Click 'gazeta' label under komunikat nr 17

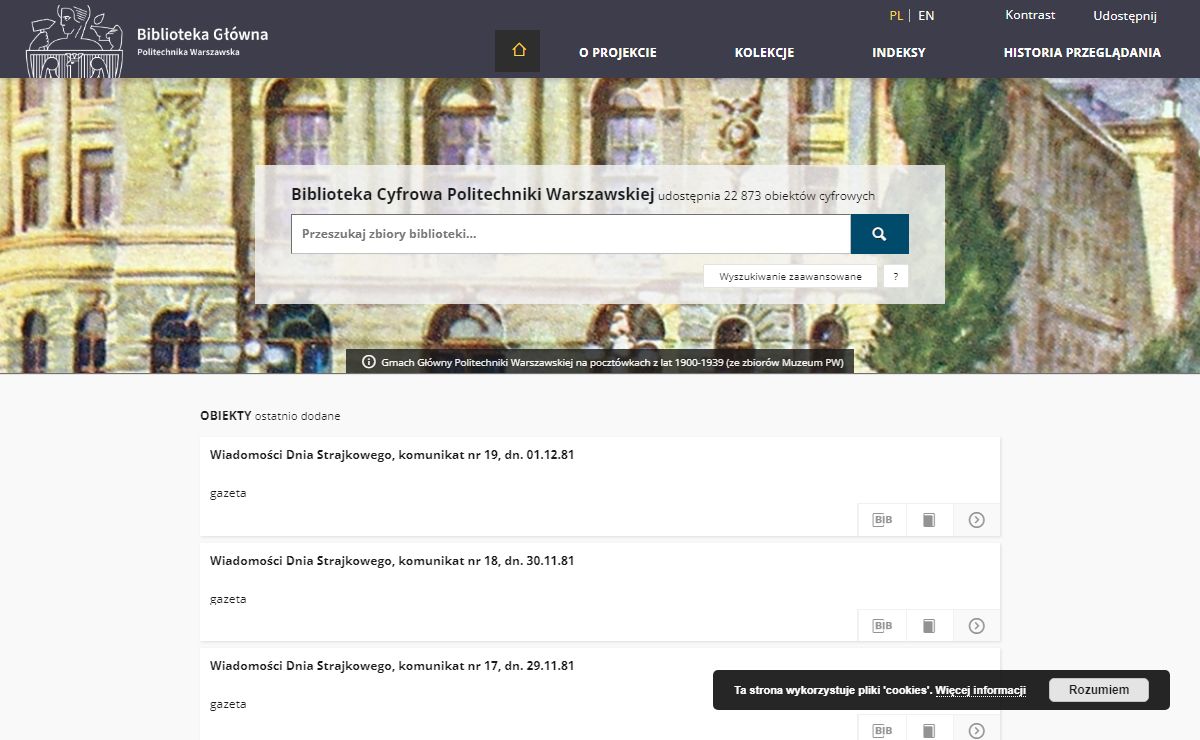click(228, 704)
